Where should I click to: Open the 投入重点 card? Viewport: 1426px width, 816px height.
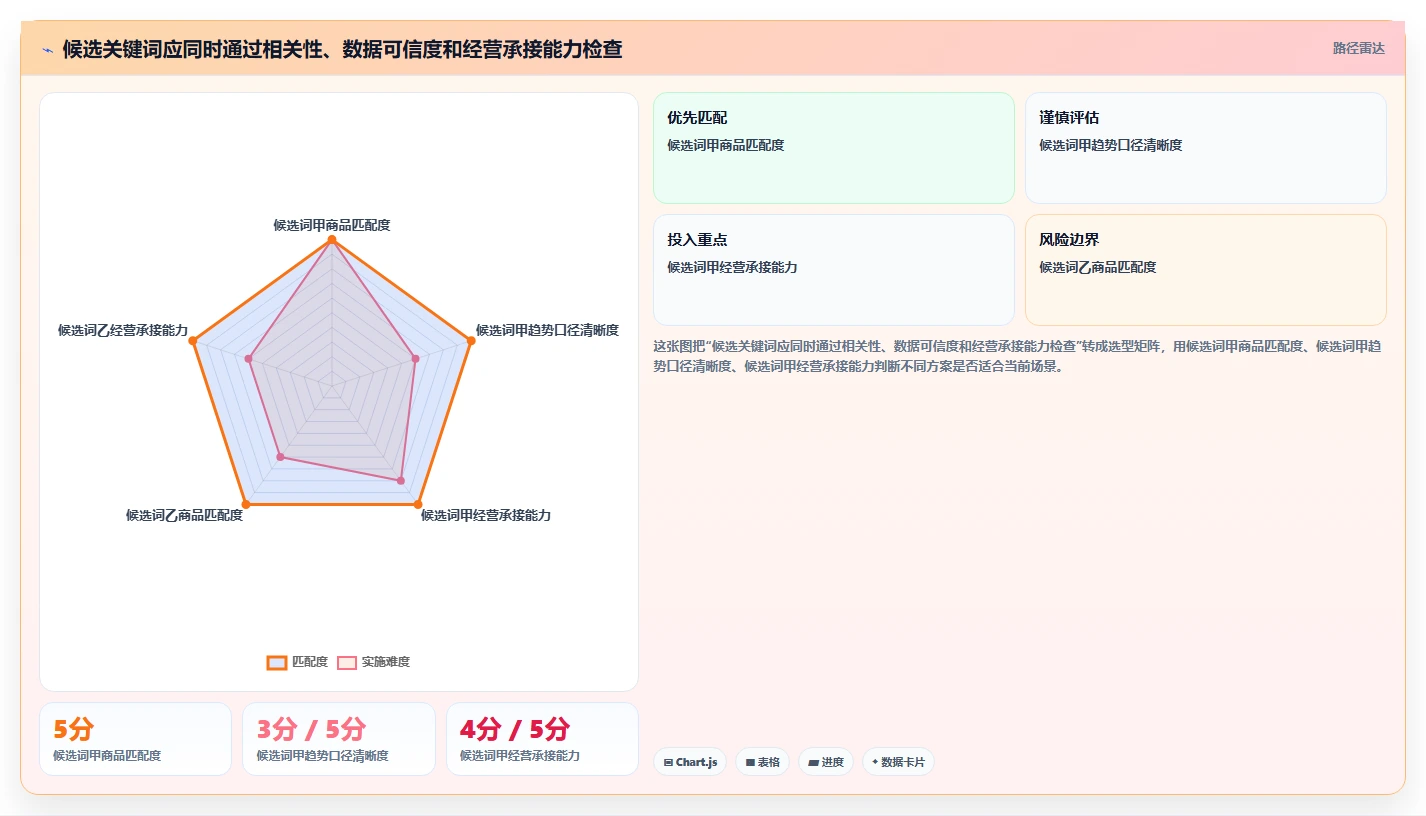tap(834, 270)
